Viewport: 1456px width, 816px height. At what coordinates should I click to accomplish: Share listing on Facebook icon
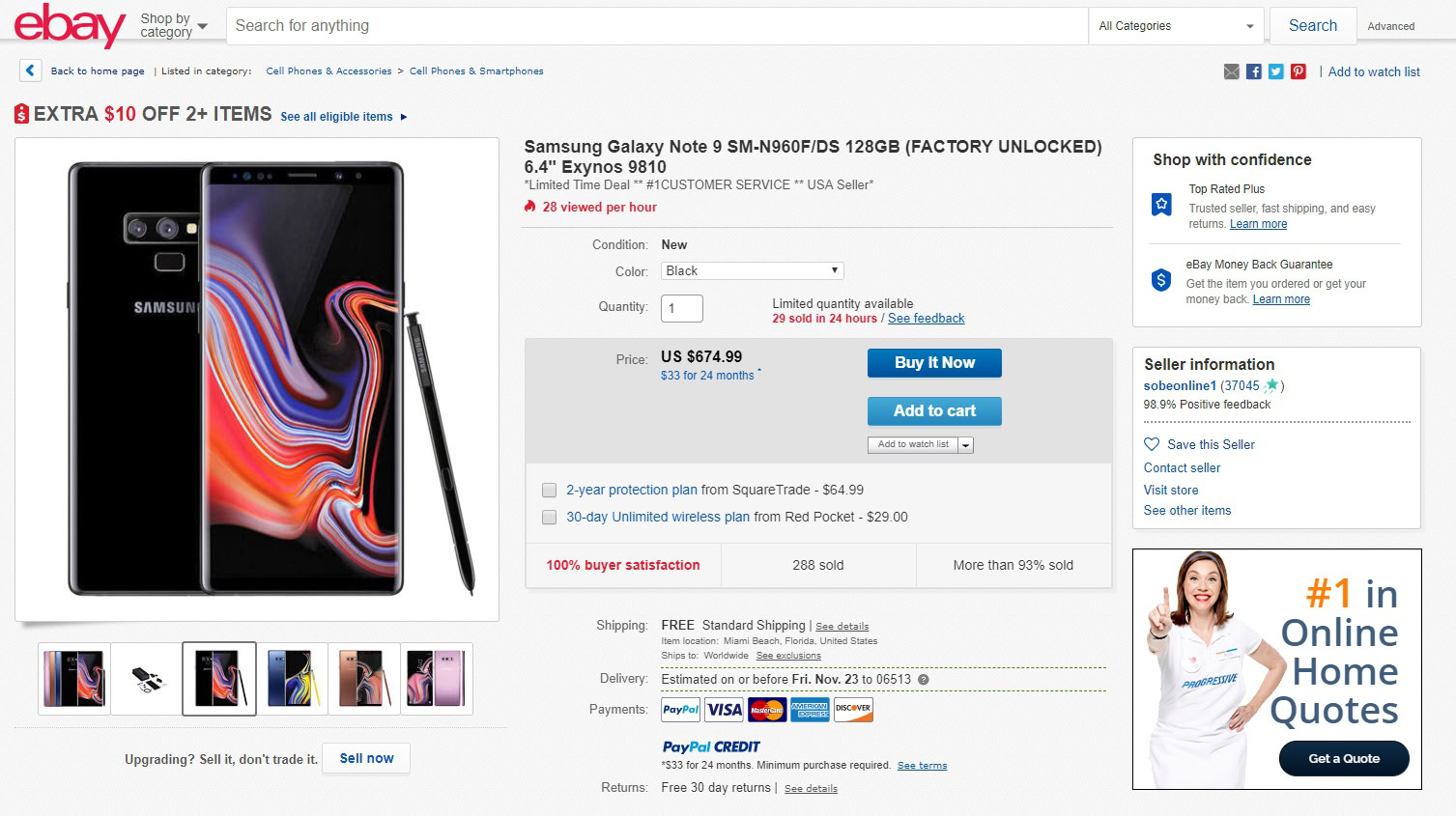[1254, 71]
